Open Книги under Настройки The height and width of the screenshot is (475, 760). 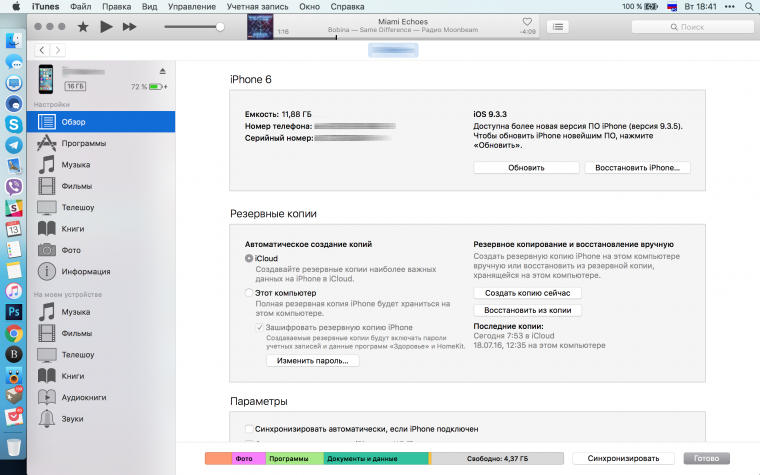[101, 229]
